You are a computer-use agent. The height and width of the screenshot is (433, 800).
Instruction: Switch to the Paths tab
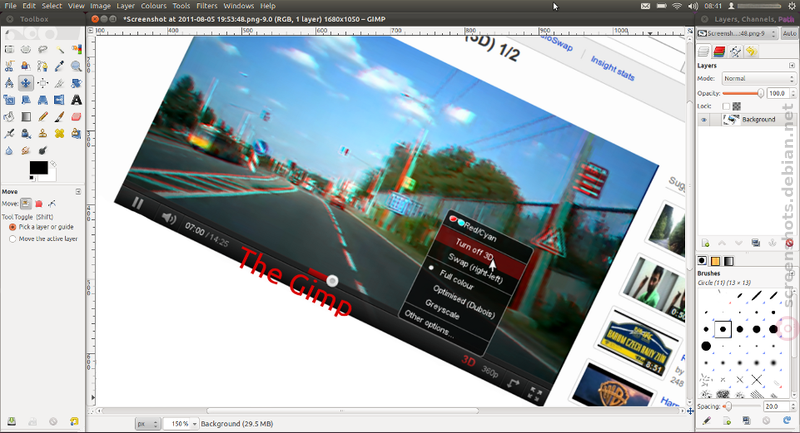pos(735,51)
